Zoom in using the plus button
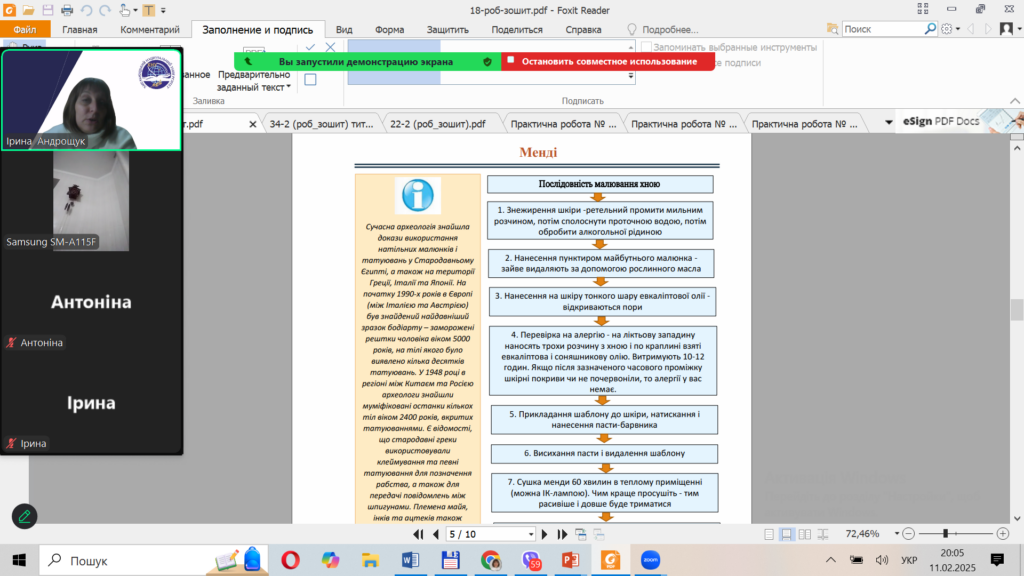 coord(1003,534)
